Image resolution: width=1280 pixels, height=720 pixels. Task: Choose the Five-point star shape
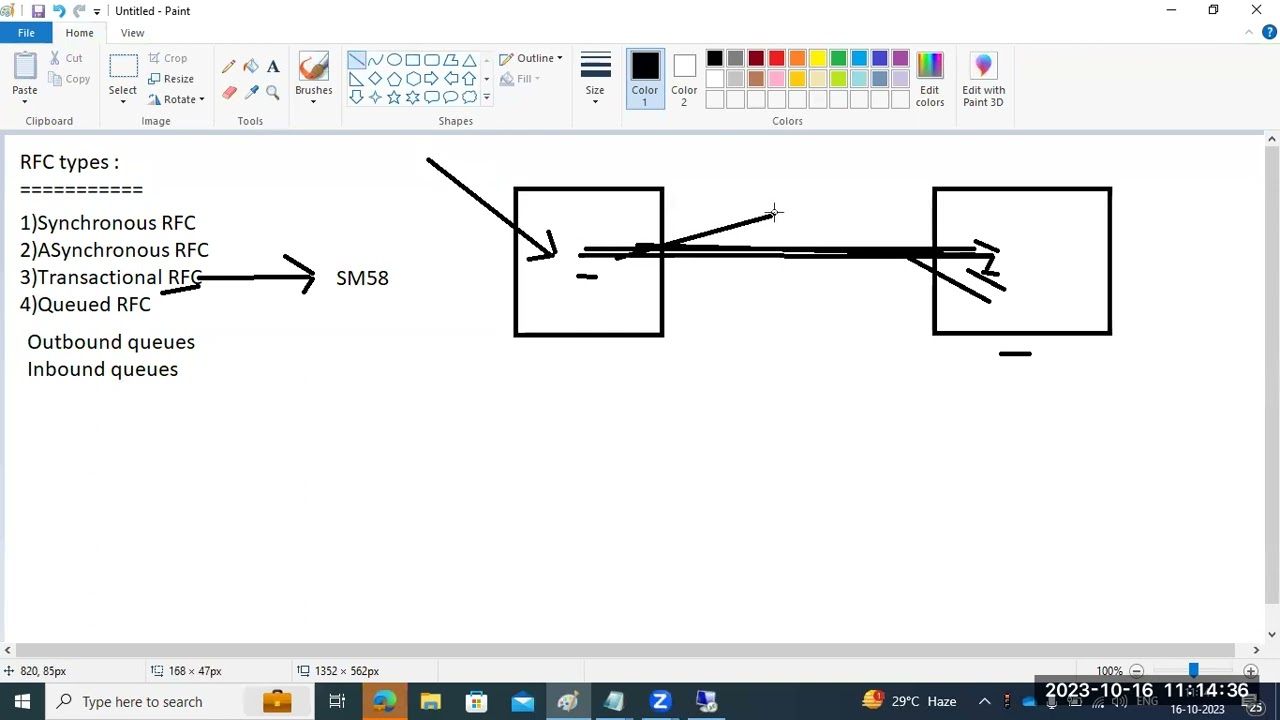pos(394,97)
